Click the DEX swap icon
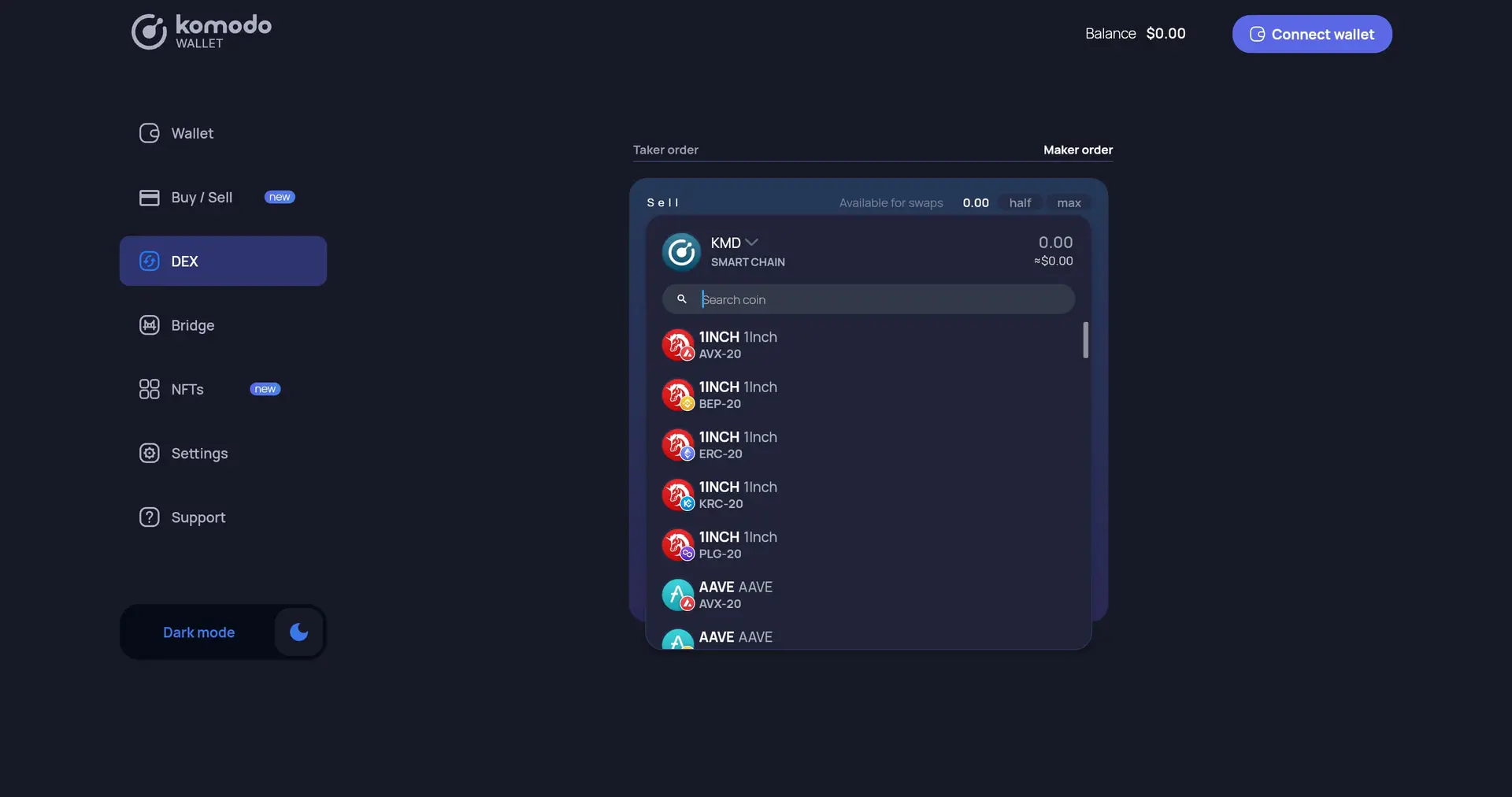Screen dimensions: 1512x797 click(x=149, y=261)
